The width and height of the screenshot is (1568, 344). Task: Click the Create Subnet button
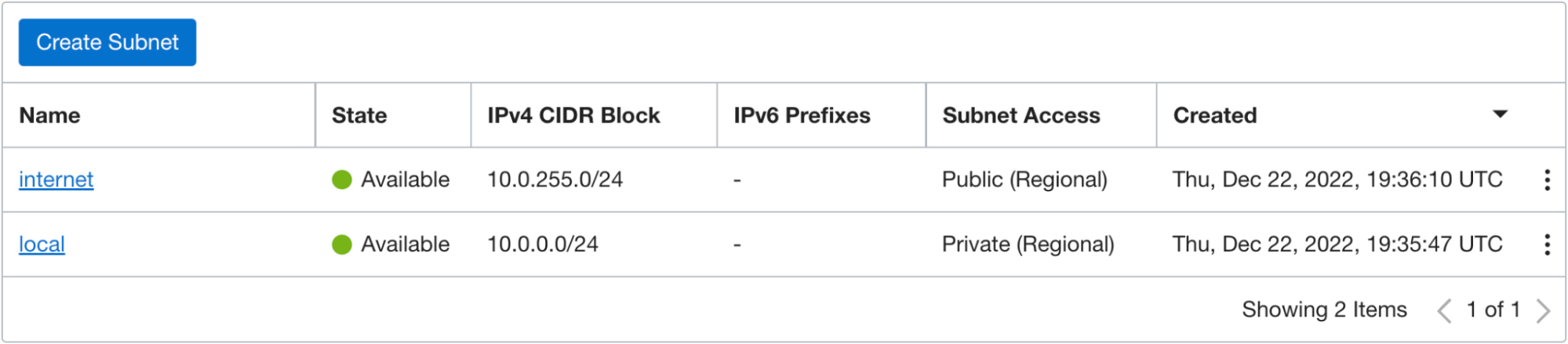(107, 42)
